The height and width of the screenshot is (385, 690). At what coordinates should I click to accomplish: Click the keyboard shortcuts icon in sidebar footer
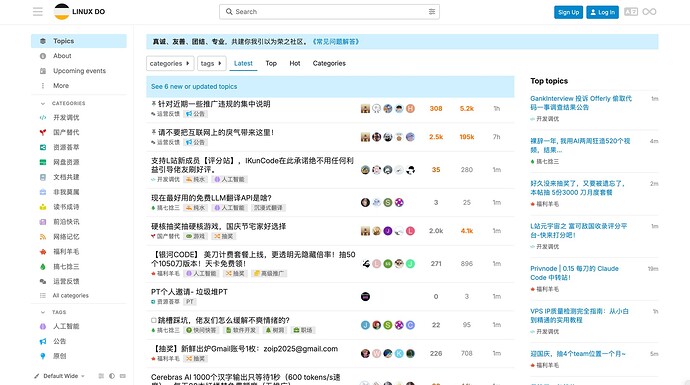pyautogui.click(x=123, y=376)
